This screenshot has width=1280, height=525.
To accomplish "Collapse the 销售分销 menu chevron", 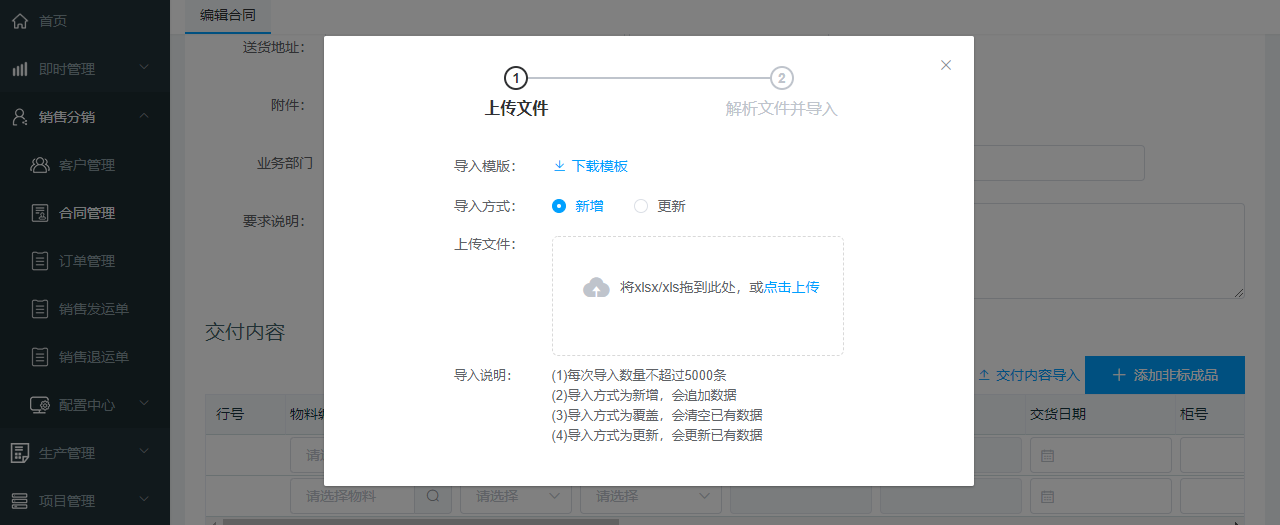I will pos(144,116).
